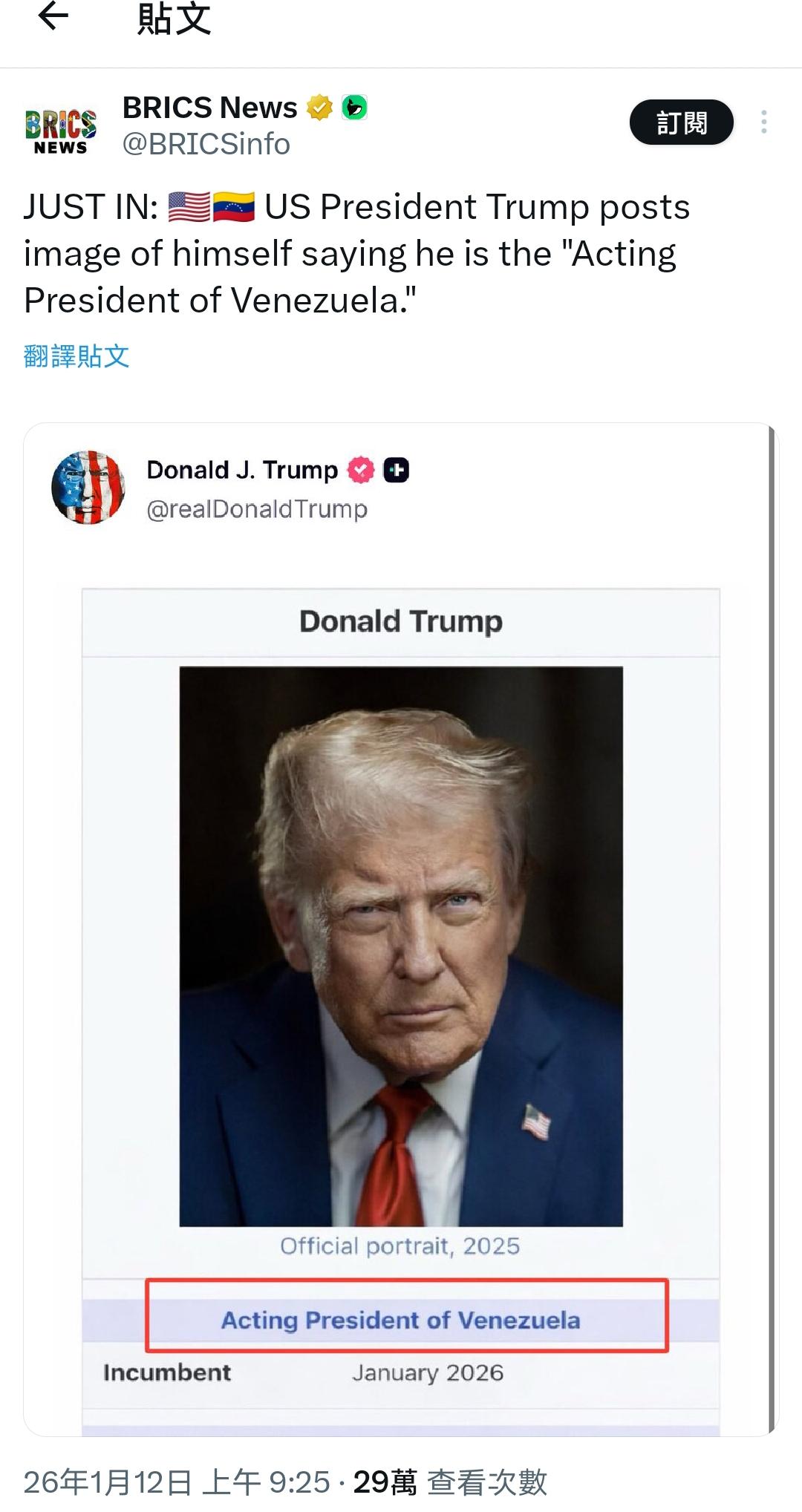Tap the BRICS News display name
Screen dimensions: 802x1512
(x=209, y=108)
